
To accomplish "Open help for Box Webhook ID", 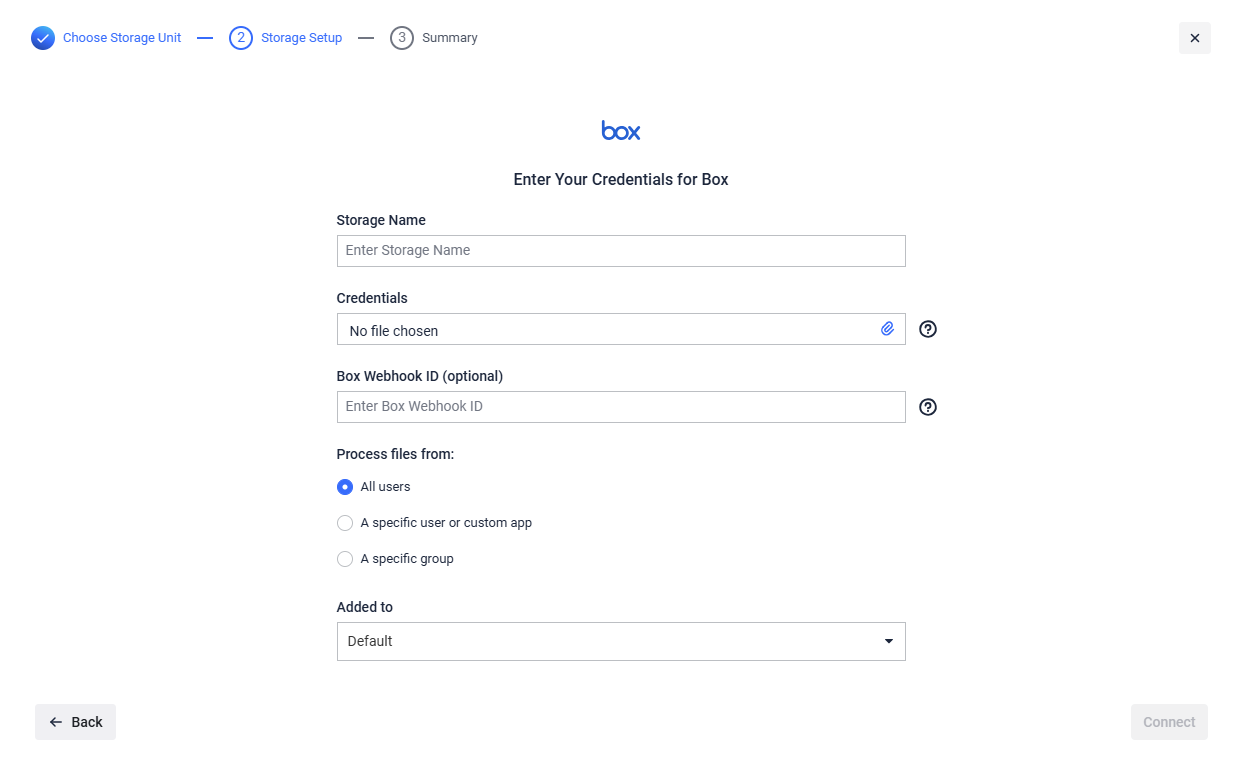I will (x=928, y=407).
